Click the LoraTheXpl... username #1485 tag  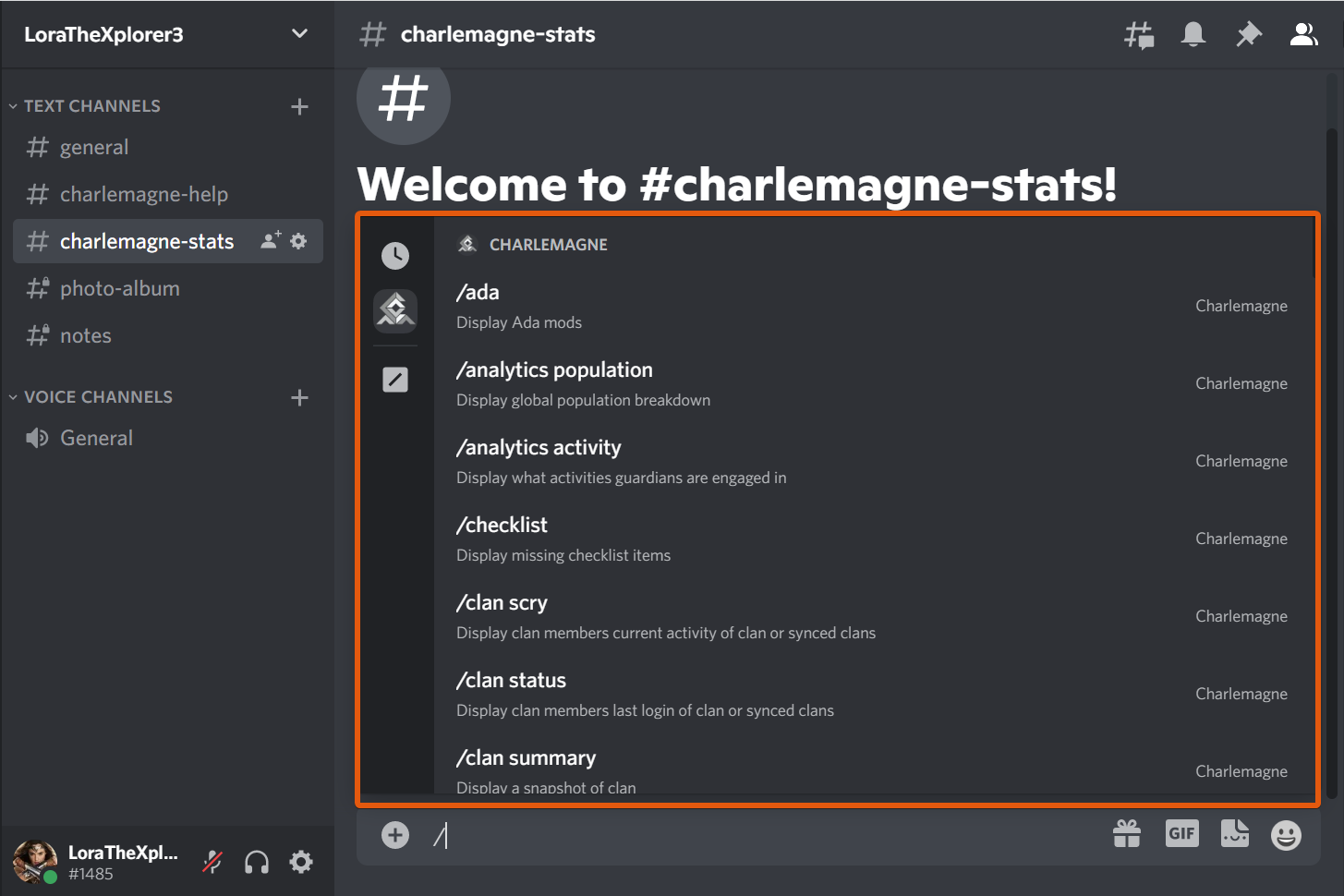tap(123, 863)
